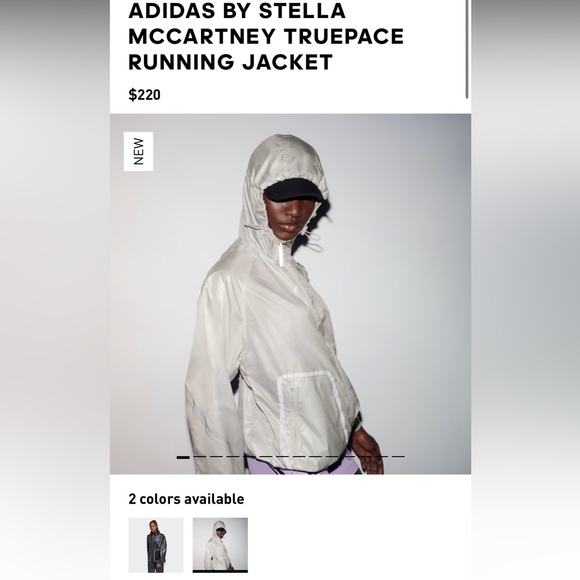Viewport: 580px width, 580px height.
Task: Click the NEW badge on the product image
Action: pos(138,151)
